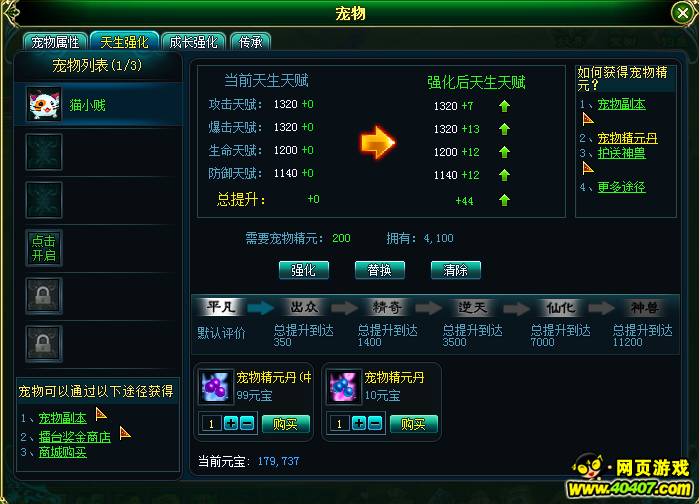Click the flag icon beside 擂台奖金商店
699x504 pixels.
[x=125, y=433]
